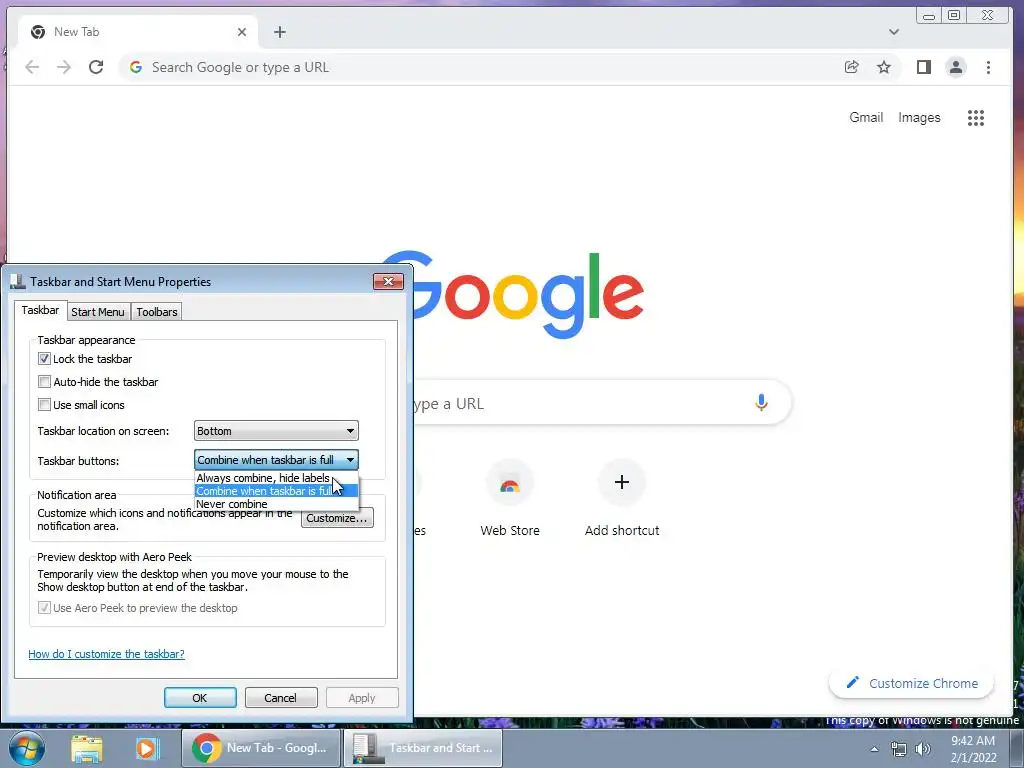Switch to the Toolbars tab
The width and height of the screenshot is (1024, 768).
pyautogui.click(x=157, y=312)
